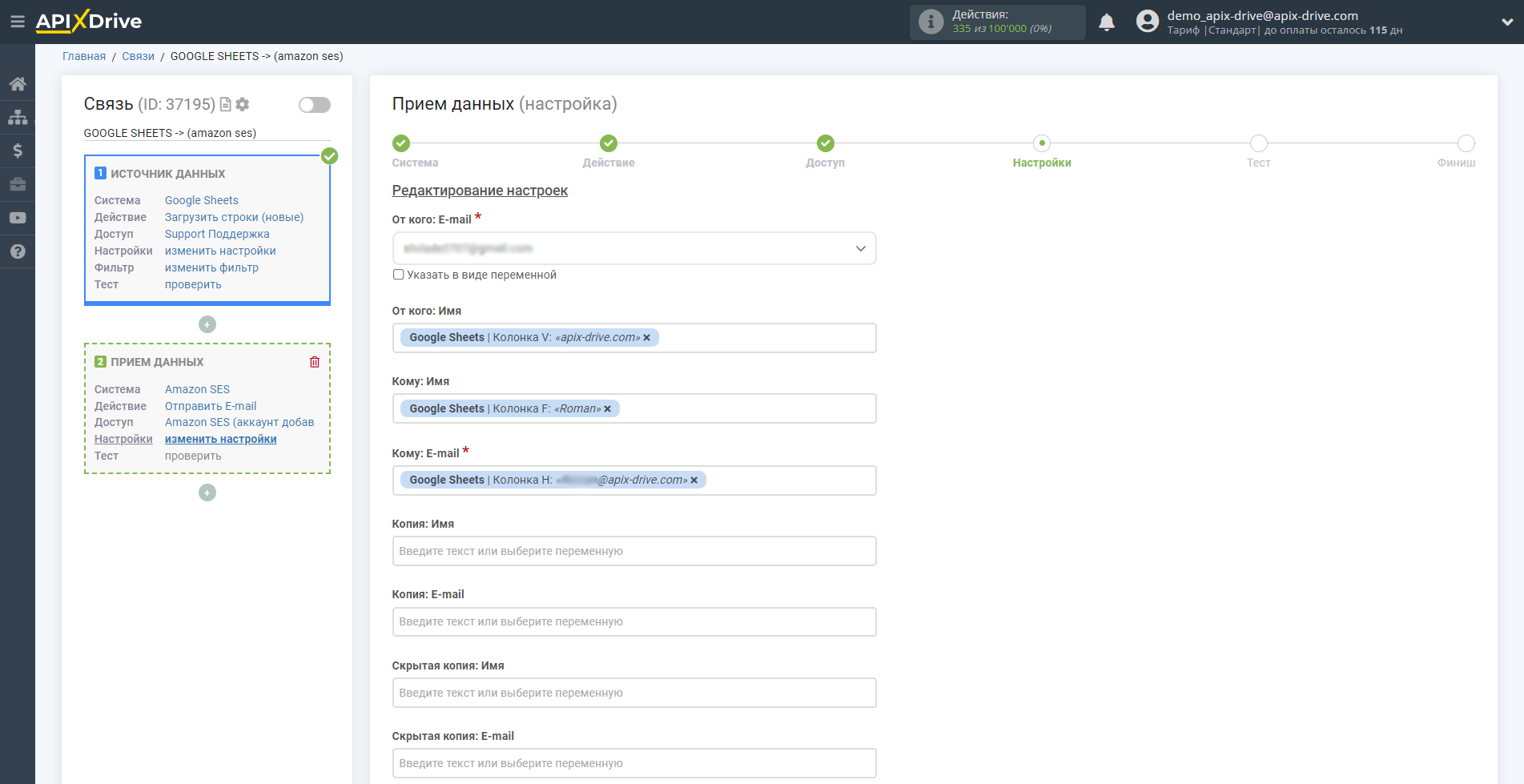Screen dimensions: 1524x784
Task: Click the Скрытая копия: E-mail input
Action: click(x=634, y=763)
